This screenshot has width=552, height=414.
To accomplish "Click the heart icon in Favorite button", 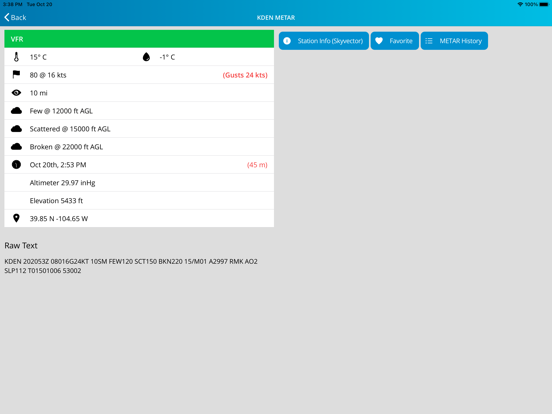I will click(x=379, y=41).
